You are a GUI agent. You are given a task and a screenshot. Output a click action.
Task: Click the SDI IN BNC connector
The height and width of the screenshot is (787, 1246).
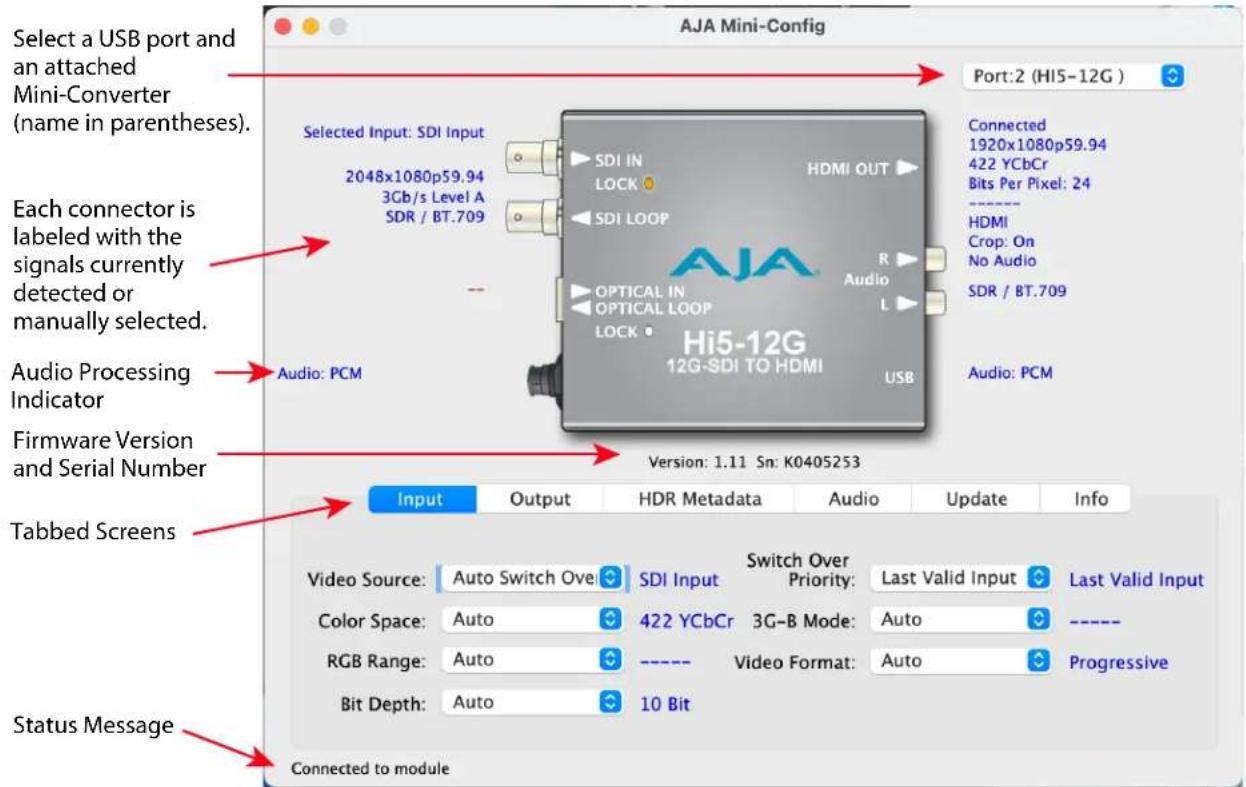point(535,157)
